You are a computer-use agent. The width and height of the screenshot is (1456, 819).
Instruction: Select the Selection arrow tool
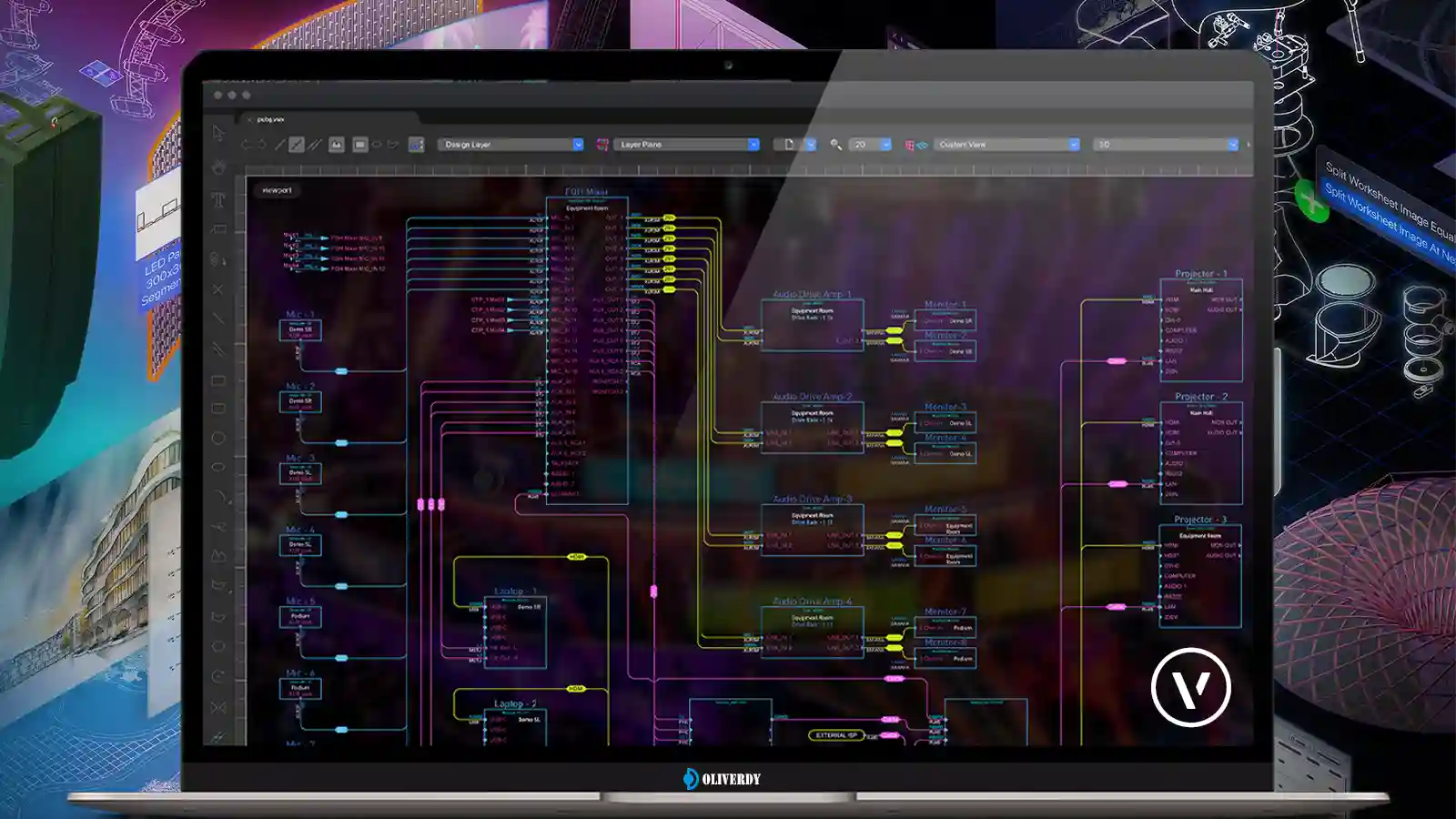[218, 133]
